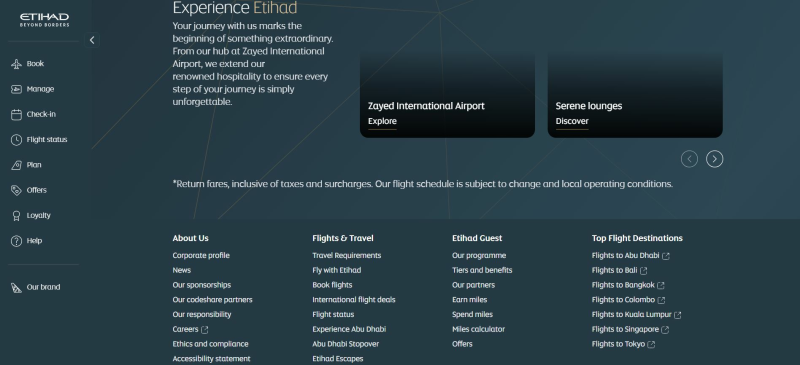Open Flights to Singapore link
The image size is (800, 365).
pos(626,329)
